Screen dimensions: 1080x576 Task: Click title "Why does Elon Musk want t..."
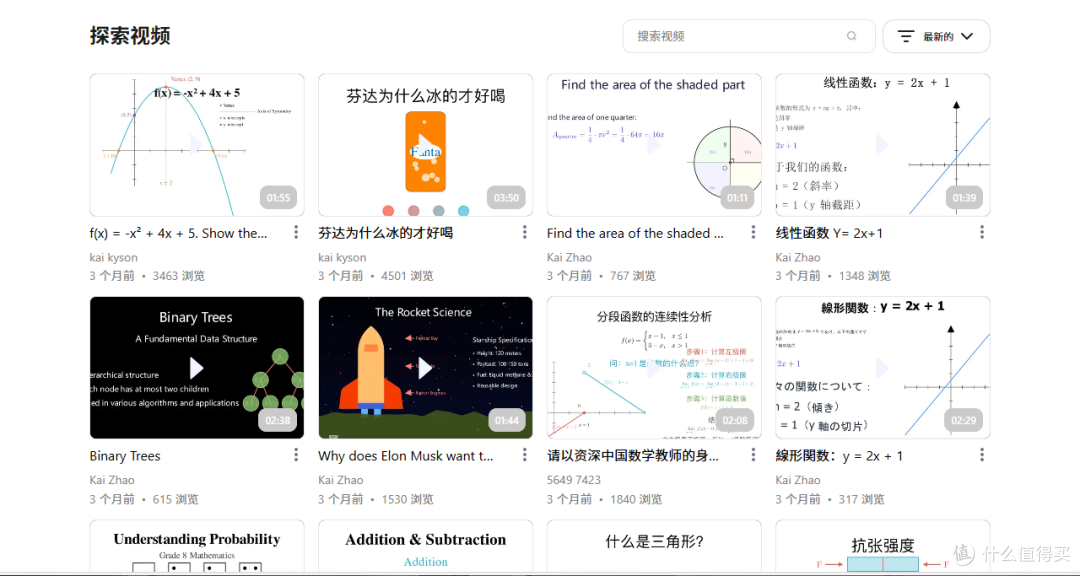click(406, 456)
